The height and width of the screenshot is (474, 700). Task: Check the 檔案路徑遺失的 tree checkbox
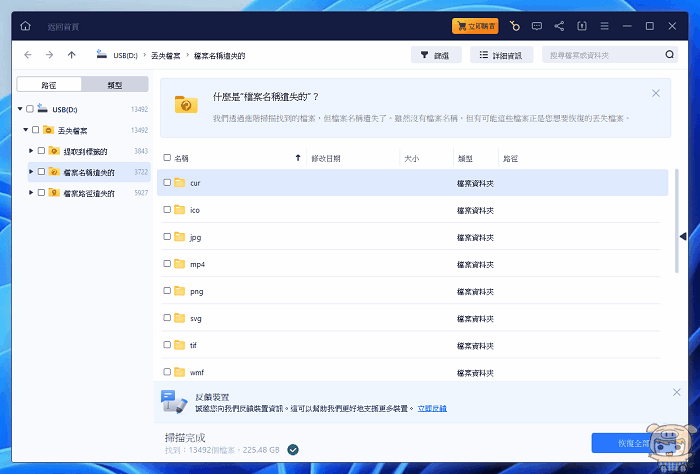pyautogui.click(x=41, y=193)
